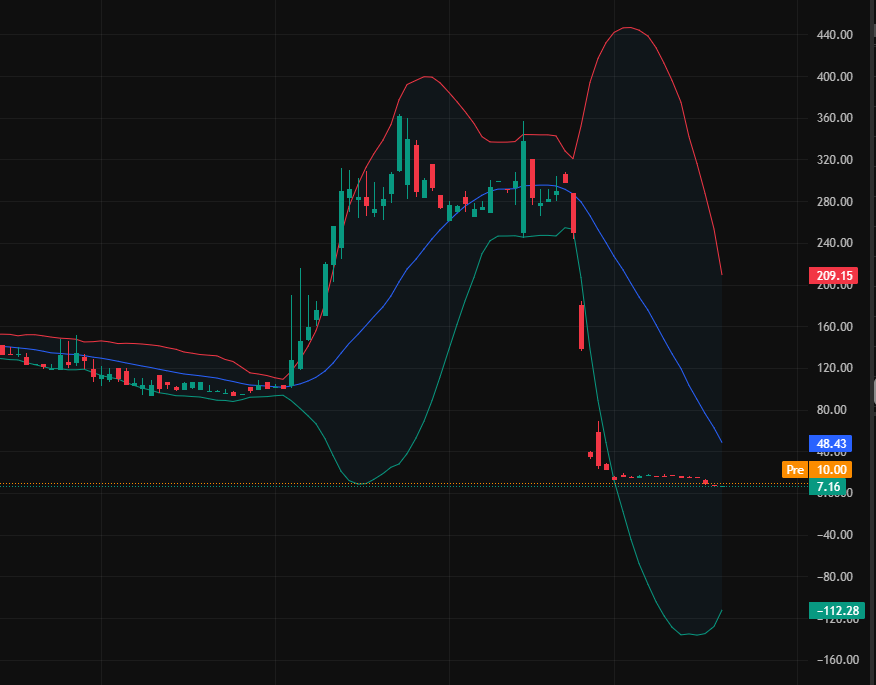Screen dimensions: 876x685
Task: Click the 440.00 price axis label
Action: [x=835, y=35]
